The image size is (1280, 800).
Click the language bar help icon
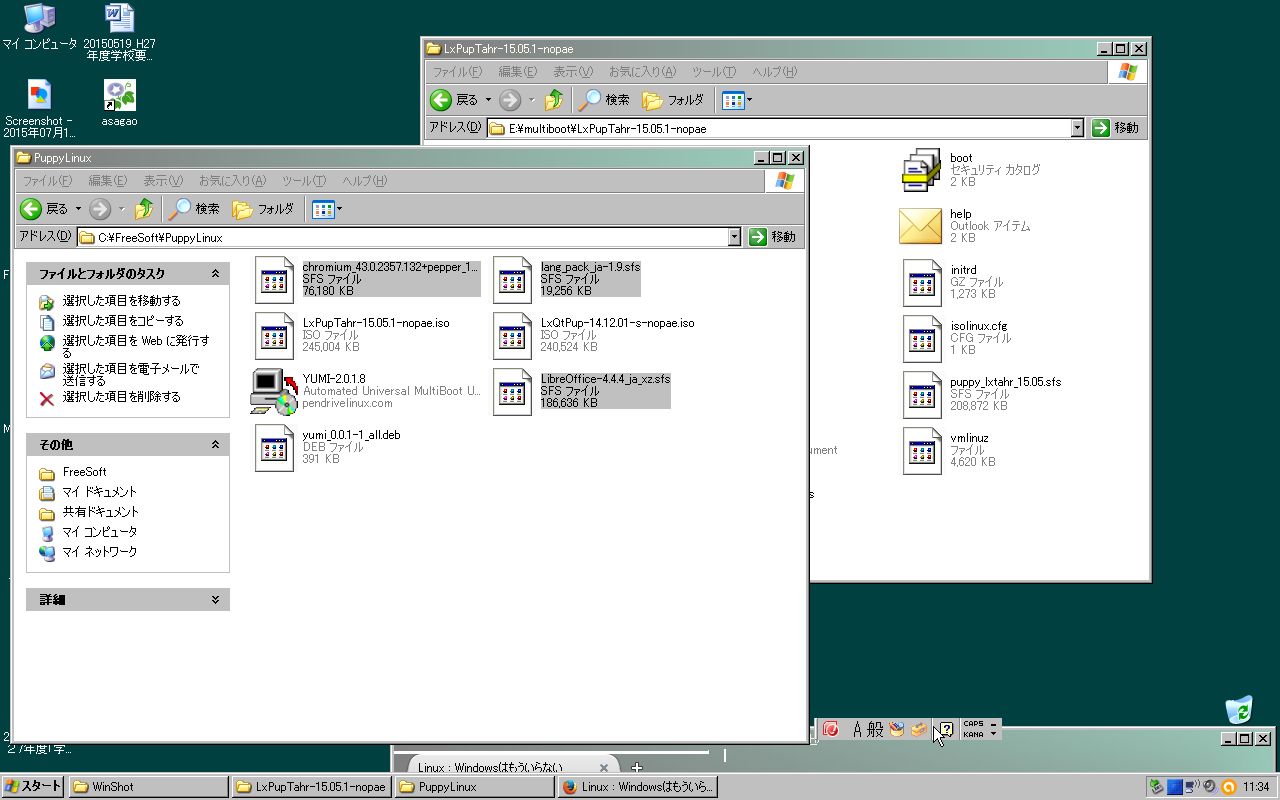[x=945, y=729]
